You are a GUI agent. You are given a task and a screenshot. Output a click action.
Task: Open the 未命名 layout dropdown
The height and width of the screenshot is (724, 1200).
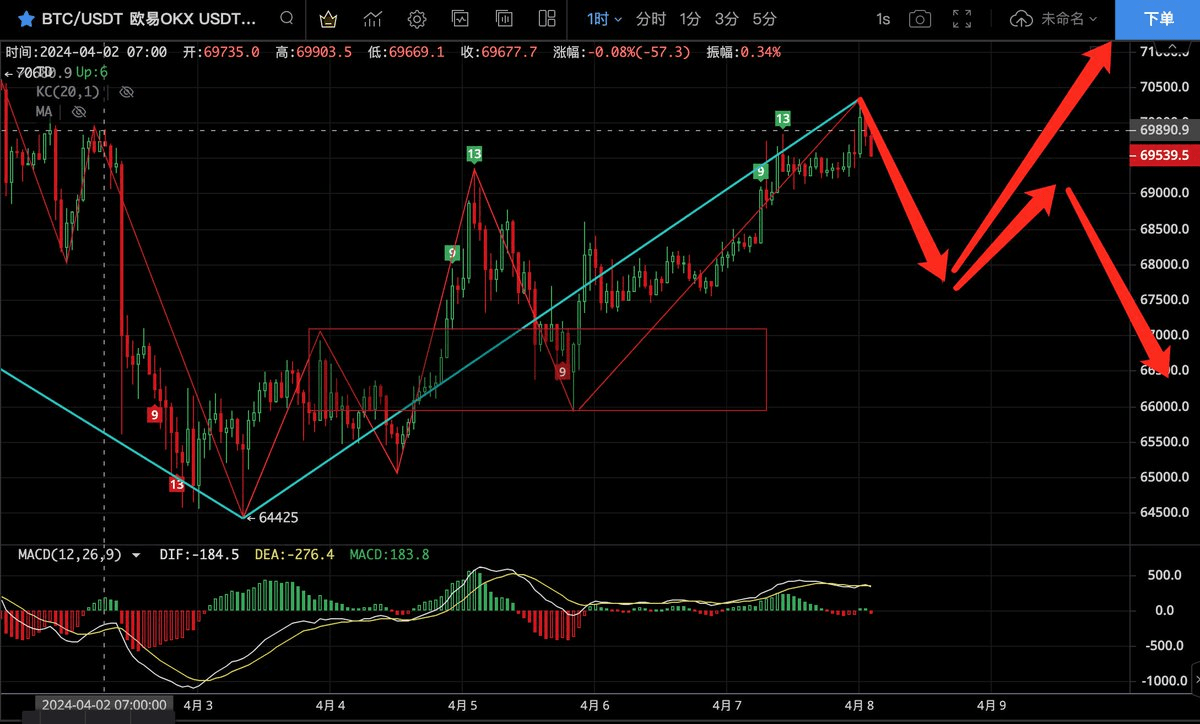[x=1069, y=19]
